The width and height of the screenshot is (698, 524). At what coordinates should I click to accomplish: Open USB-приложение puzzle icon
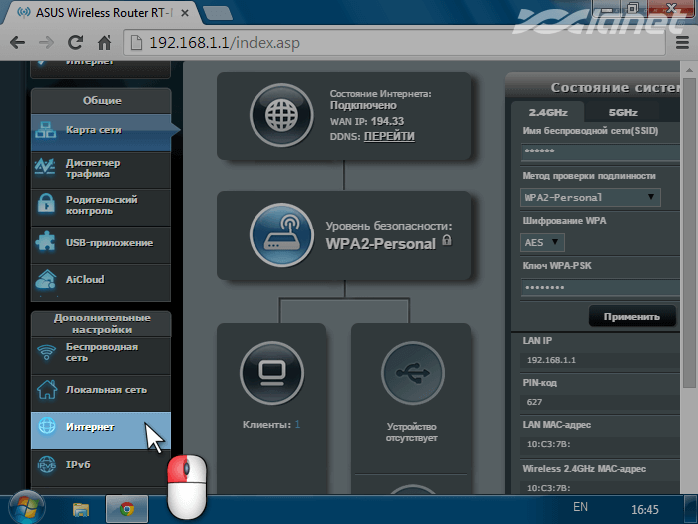click(46, 242)
